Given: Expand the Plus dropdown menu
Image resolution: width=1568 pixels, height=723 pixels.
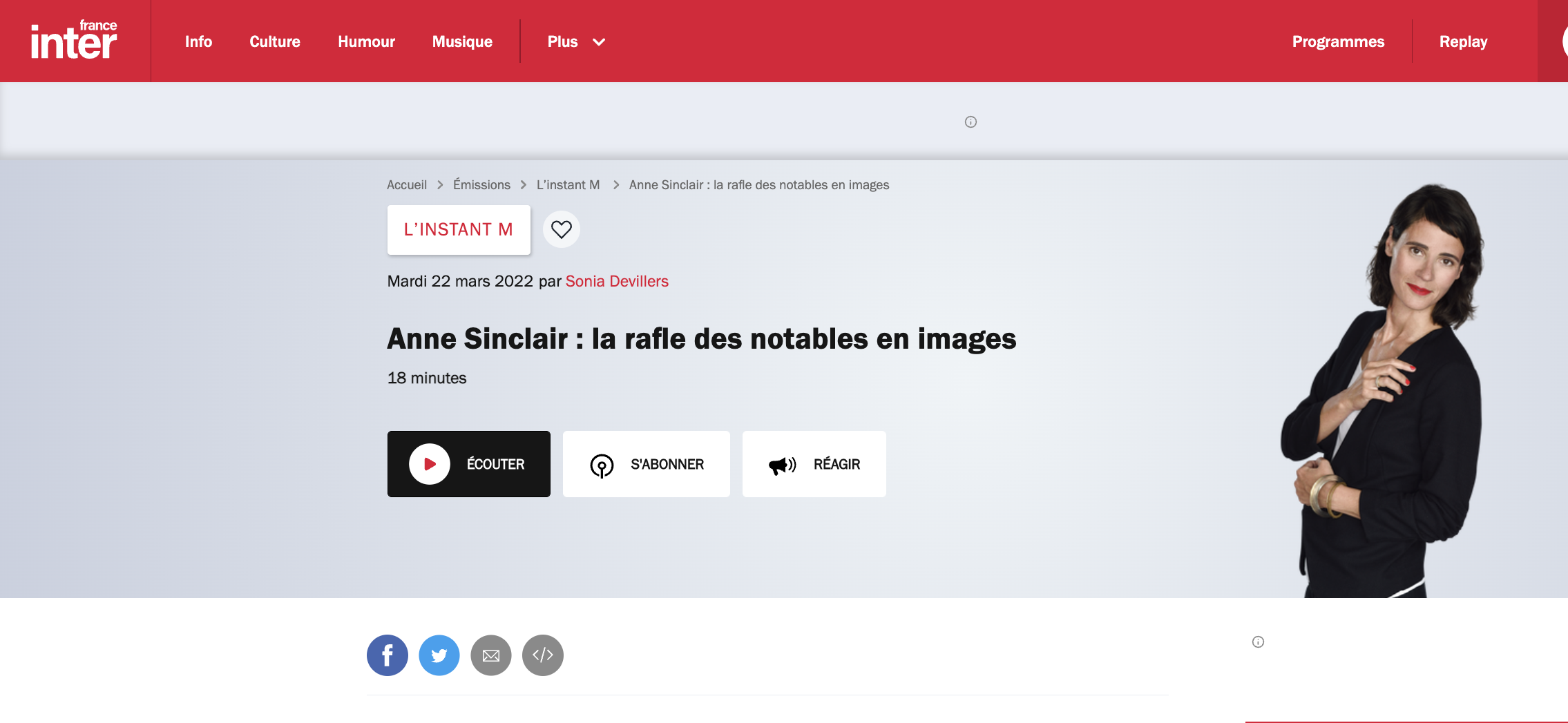Looking at the screenshot, I should click(576, 41).
